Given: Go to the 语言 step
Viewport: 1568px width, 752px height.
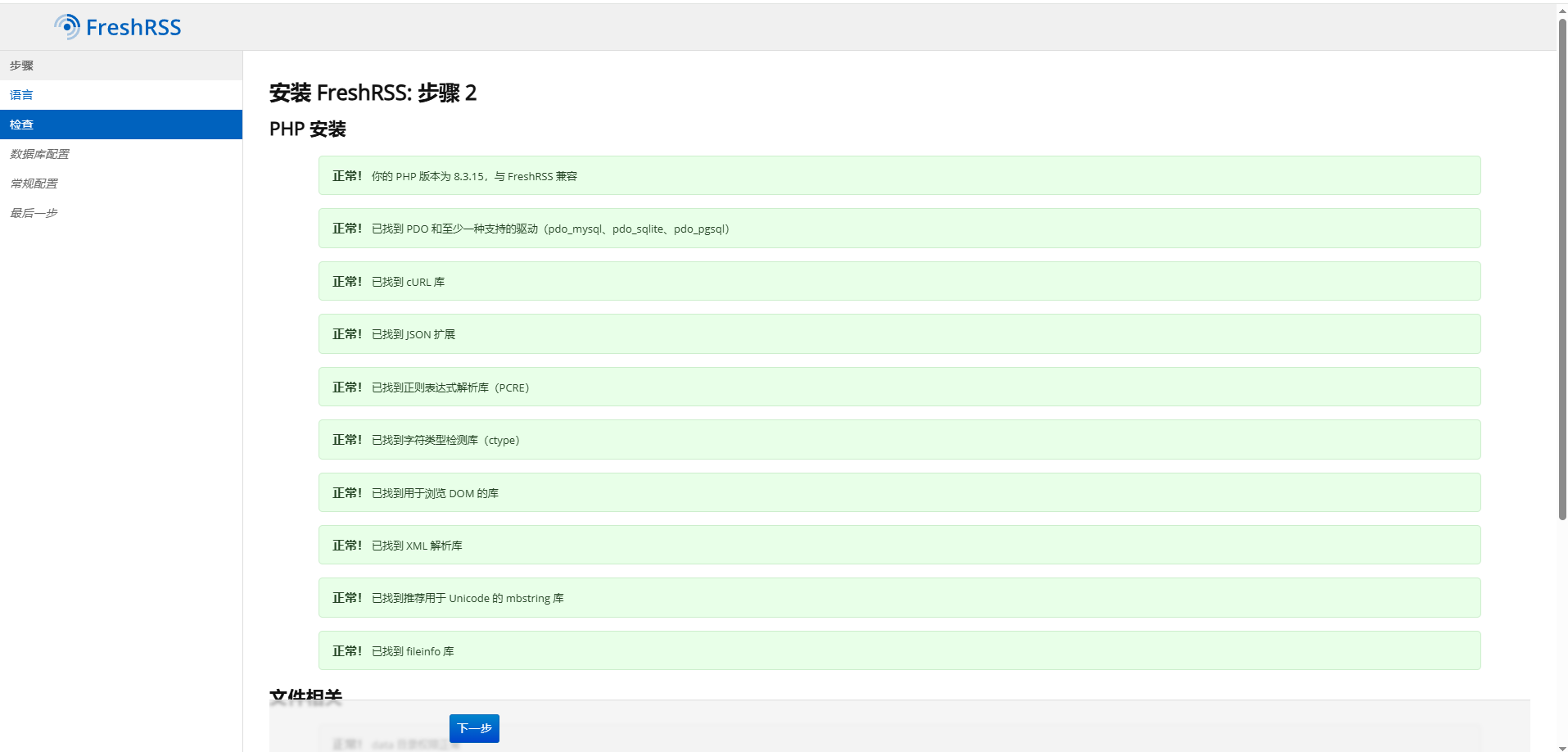Looking at the screenshot, I should [x=121, y=95].
